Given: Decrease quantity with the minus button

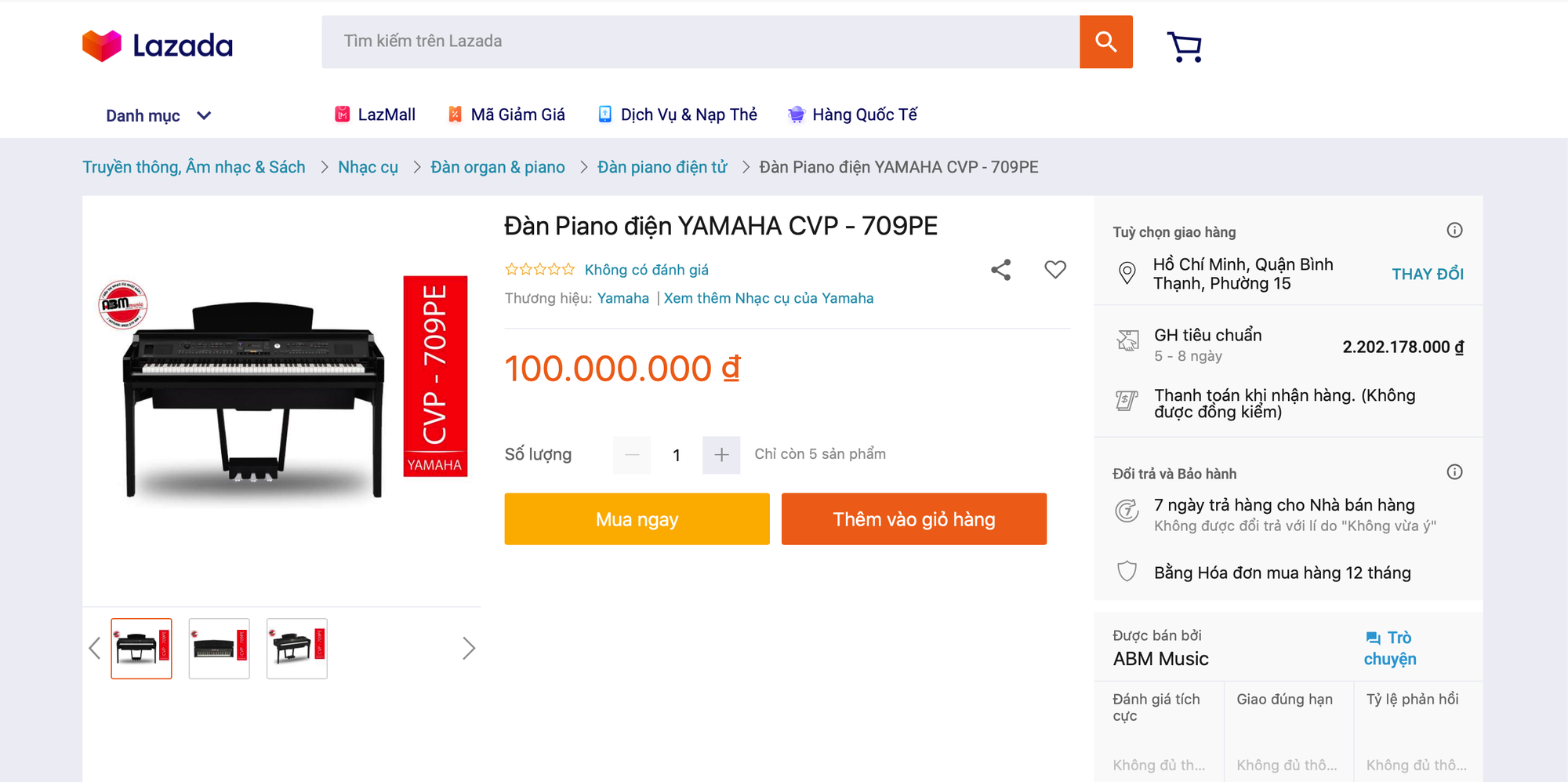Looking at the screenshot, I should point(632,455).
